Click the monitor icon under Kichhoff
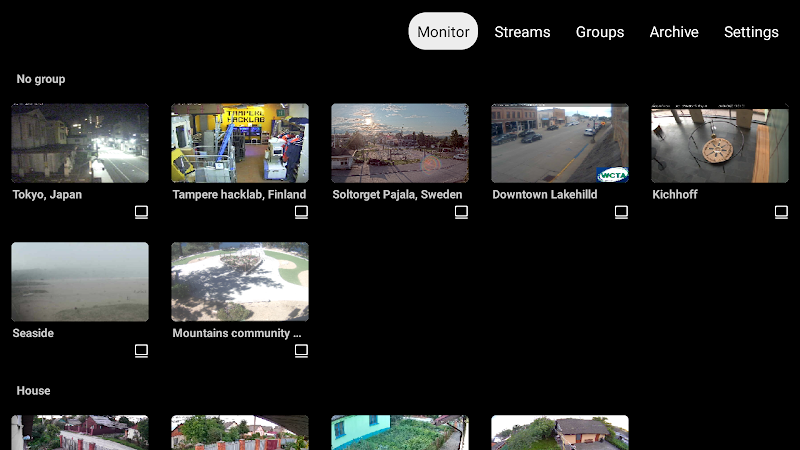 (x=781, y=212)
